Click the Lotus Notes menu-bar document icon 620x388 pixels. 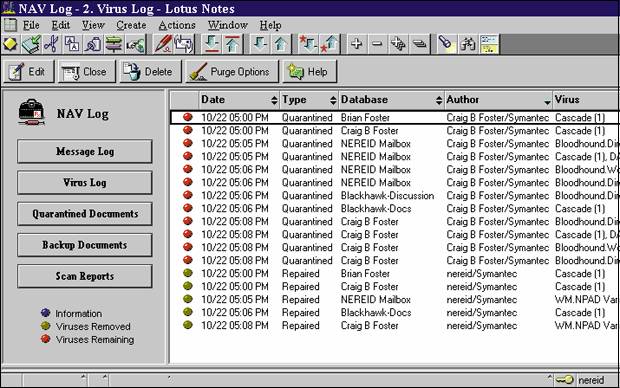point(10,25)
